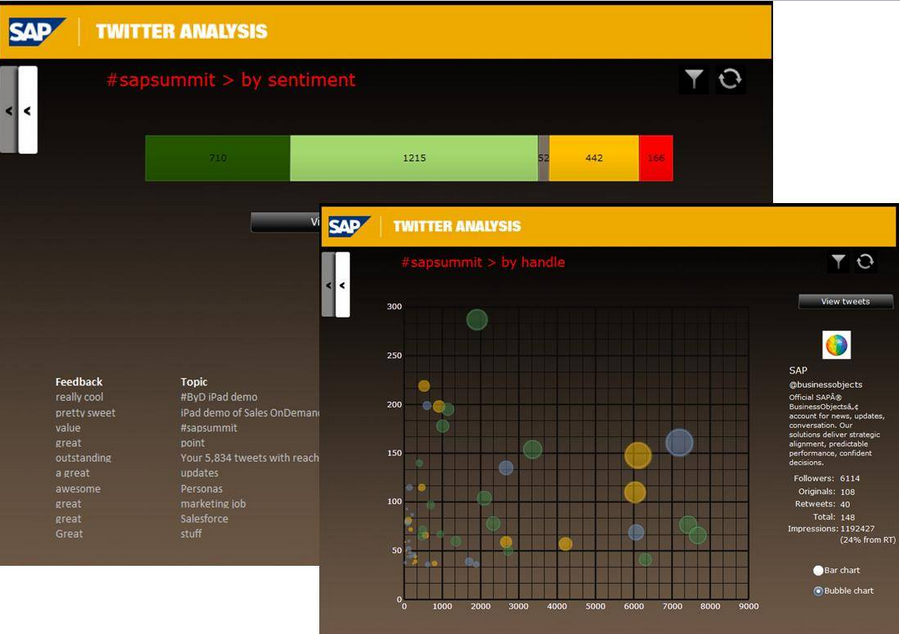Viewport: 900px width, 634px height.
Task: Refresh the by handle bubble chart
Action: click(x=866, y=262)
